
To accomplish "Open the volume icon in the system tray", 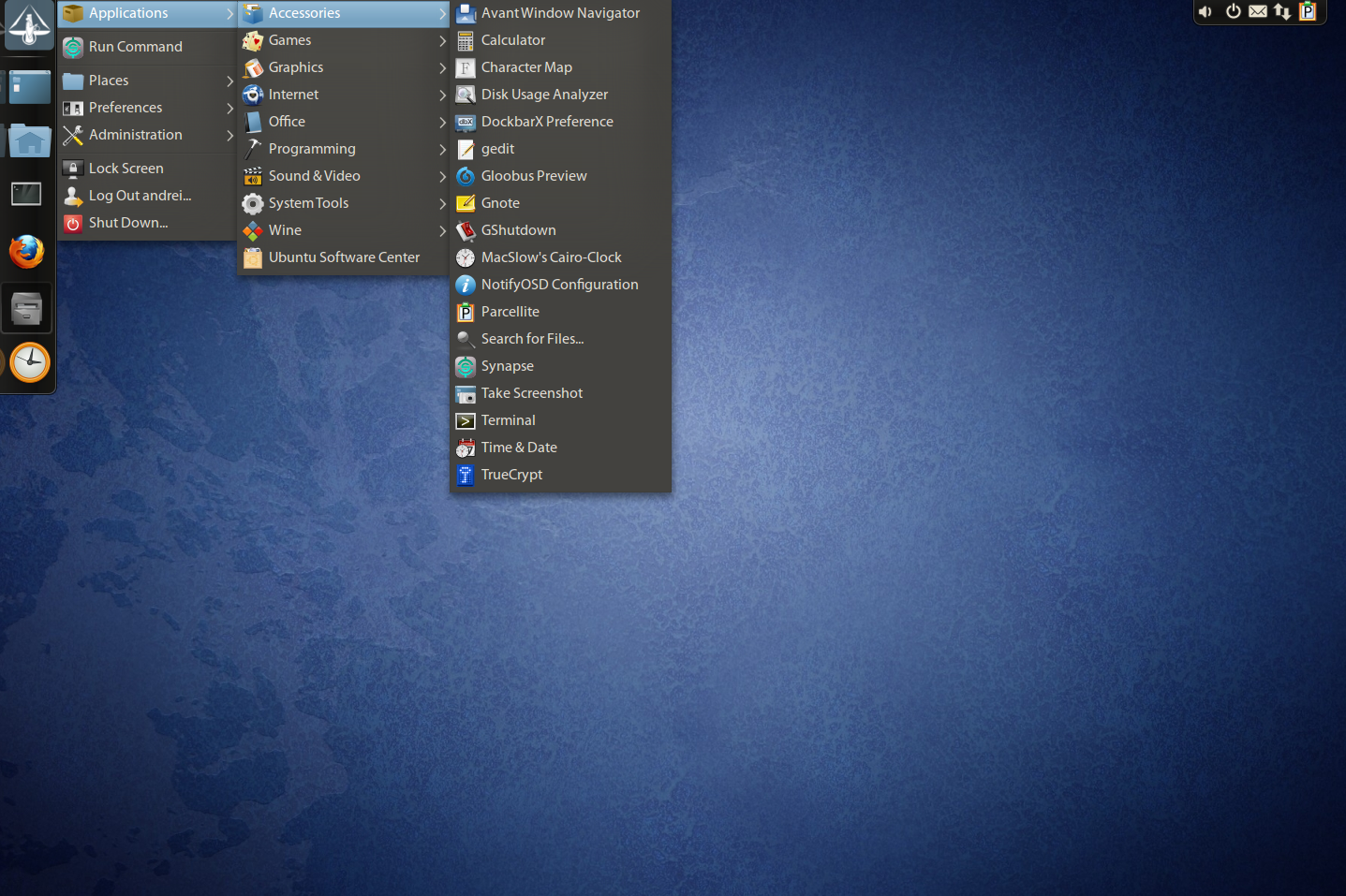I will coord(1205,12).
